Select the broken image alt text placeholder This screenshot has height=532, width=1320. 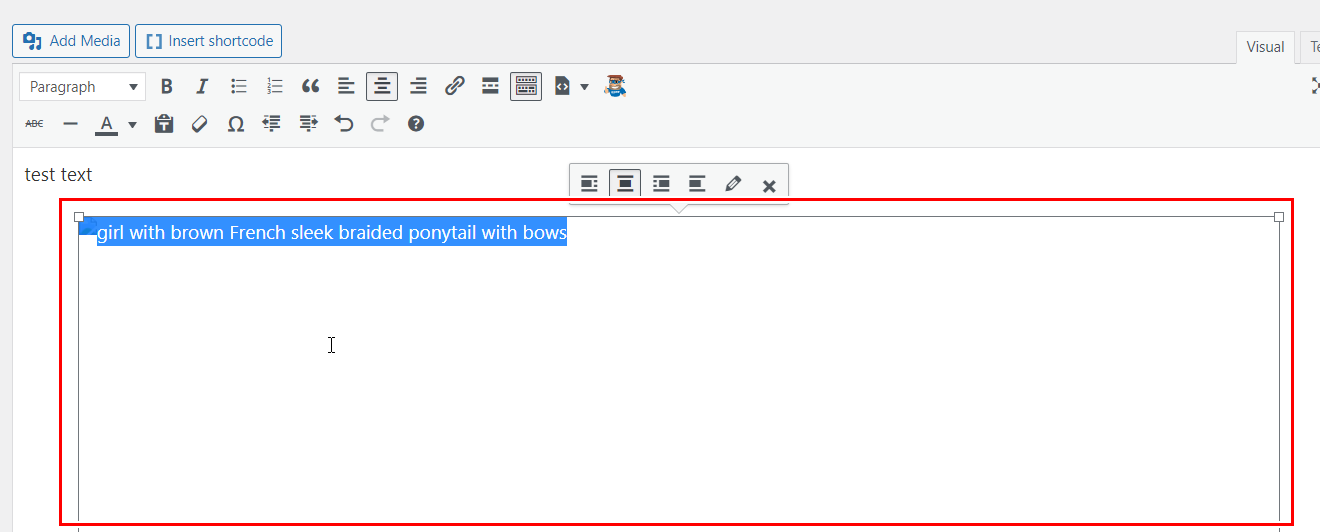click(x=331, y=233)
